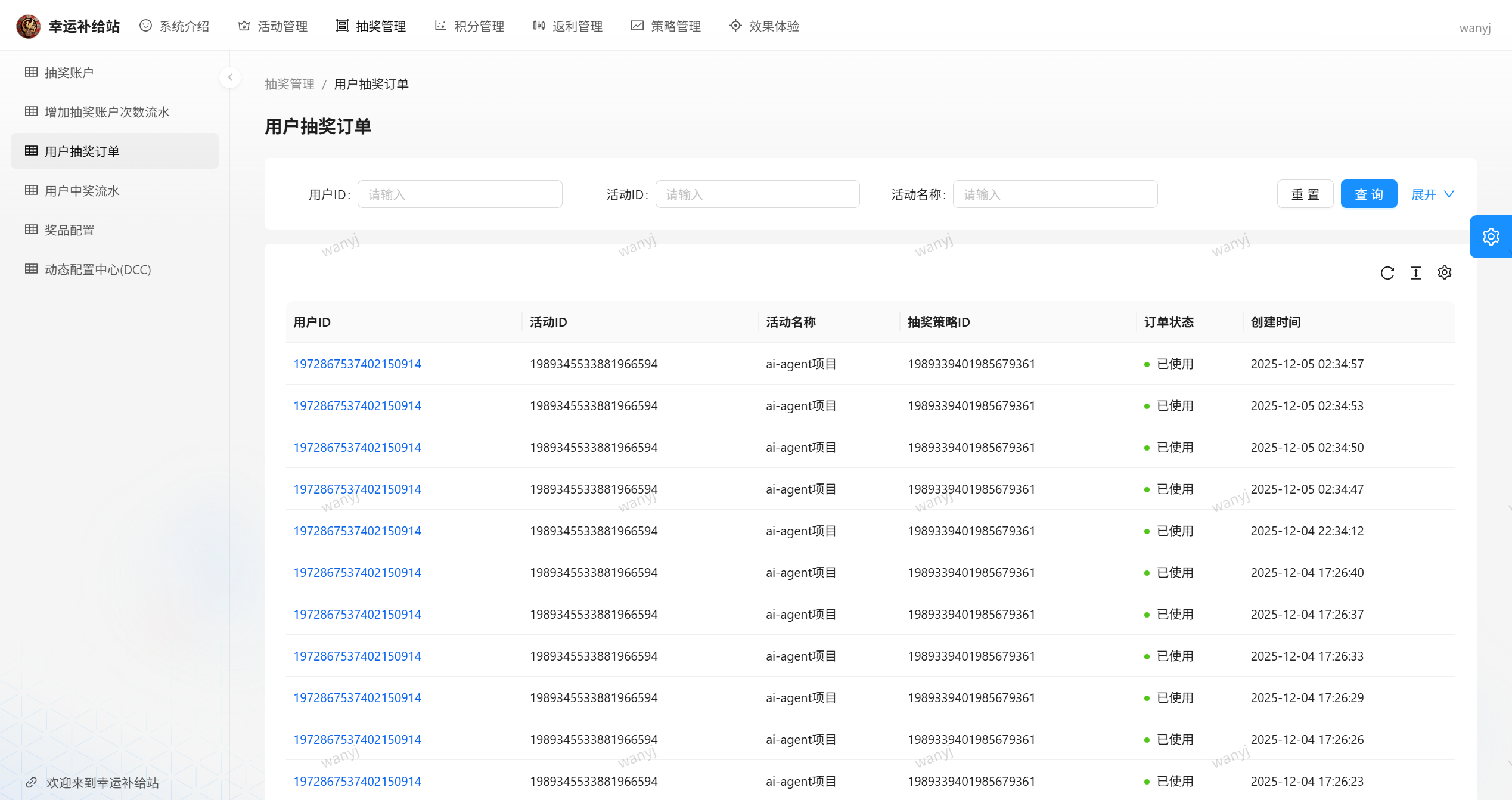Image resolution: width=1512 pixels, height=800 pixels.
Task: Switch to the 积分管理 top menu
Action: click(470, 26)
